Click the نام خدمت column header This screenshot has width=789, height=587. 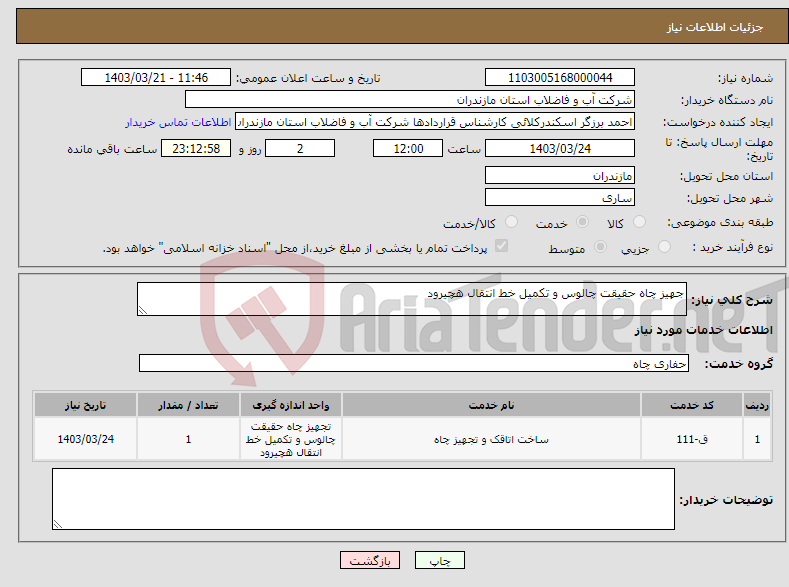pyautogui.click(x=491, y=405)
